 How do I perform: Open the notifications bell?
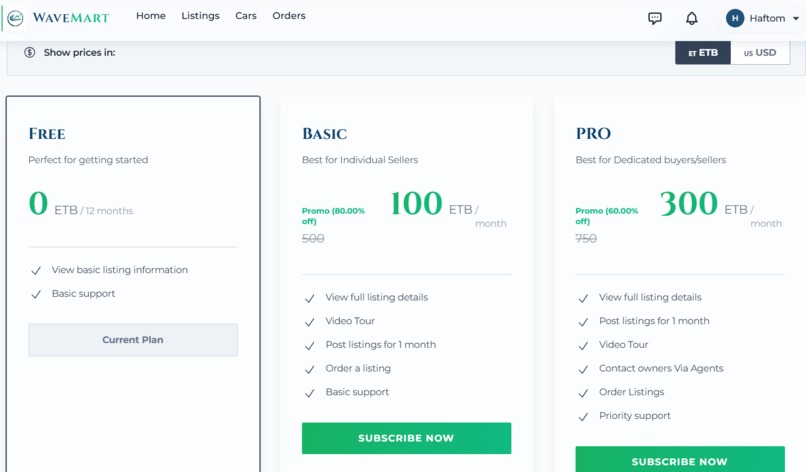691,19
